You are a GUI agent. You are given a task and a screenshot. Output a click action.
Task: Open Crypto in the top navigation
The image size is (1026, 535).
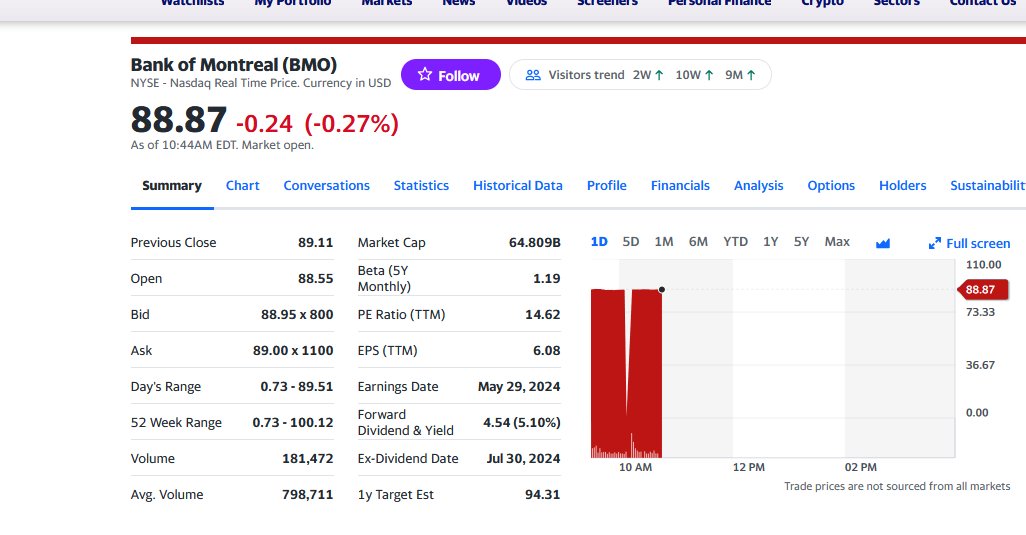pos(823,3)
